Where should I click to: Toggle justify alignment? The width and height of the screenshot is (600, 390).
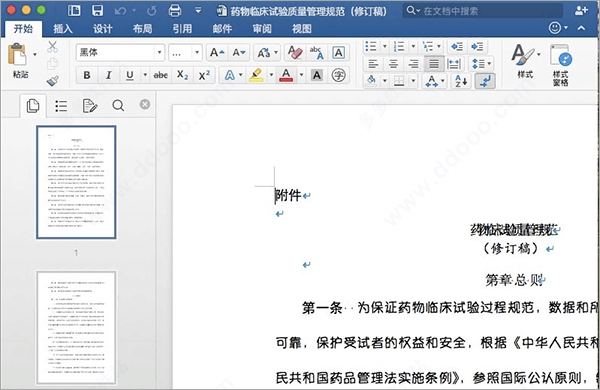coord(434,64)
